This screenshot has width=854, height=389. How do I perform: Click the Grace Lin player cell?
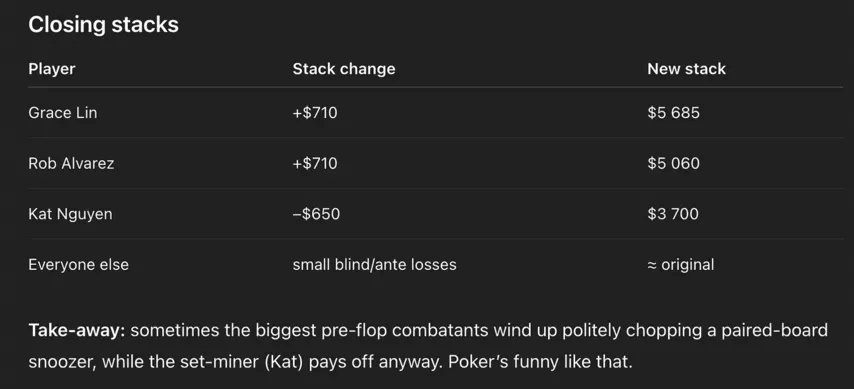[63, 113]
